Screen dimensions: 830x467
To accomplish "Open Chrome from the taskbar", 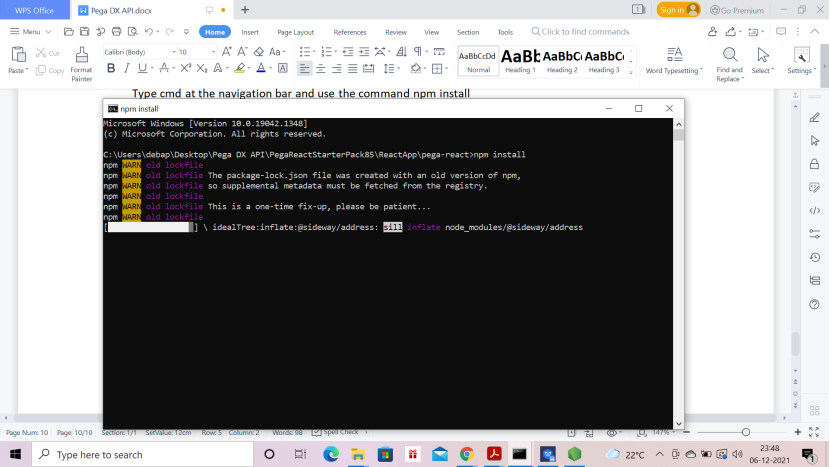I will click(x=467, y=454).
